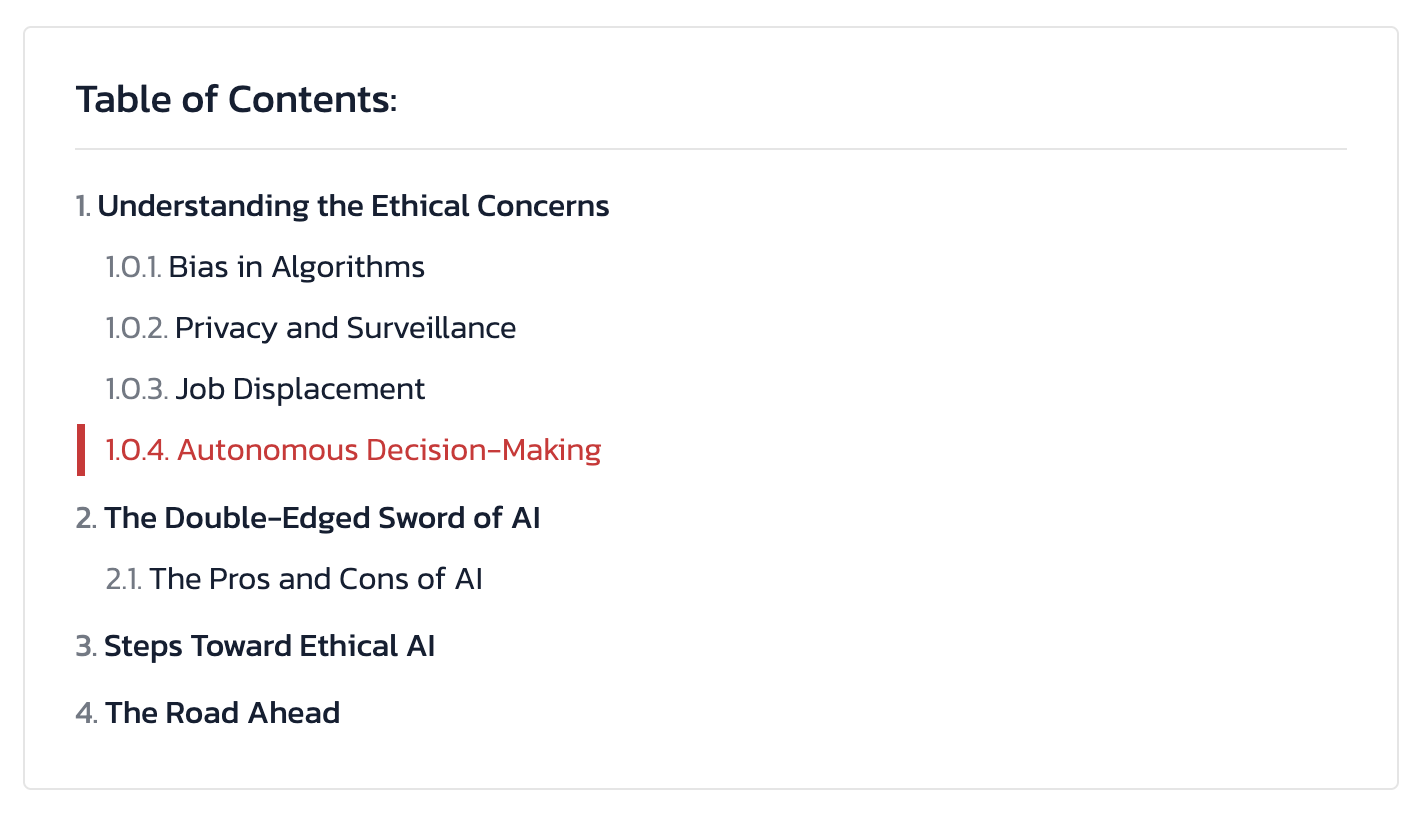Screen dimensions: 1424x814
Task: Click the 1.0.1. number prefix
Action: [134, 267]
